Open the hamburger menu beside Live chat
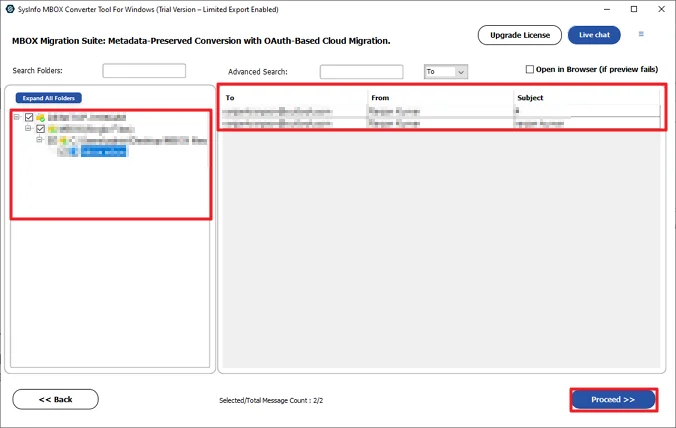 pos(641,34)
